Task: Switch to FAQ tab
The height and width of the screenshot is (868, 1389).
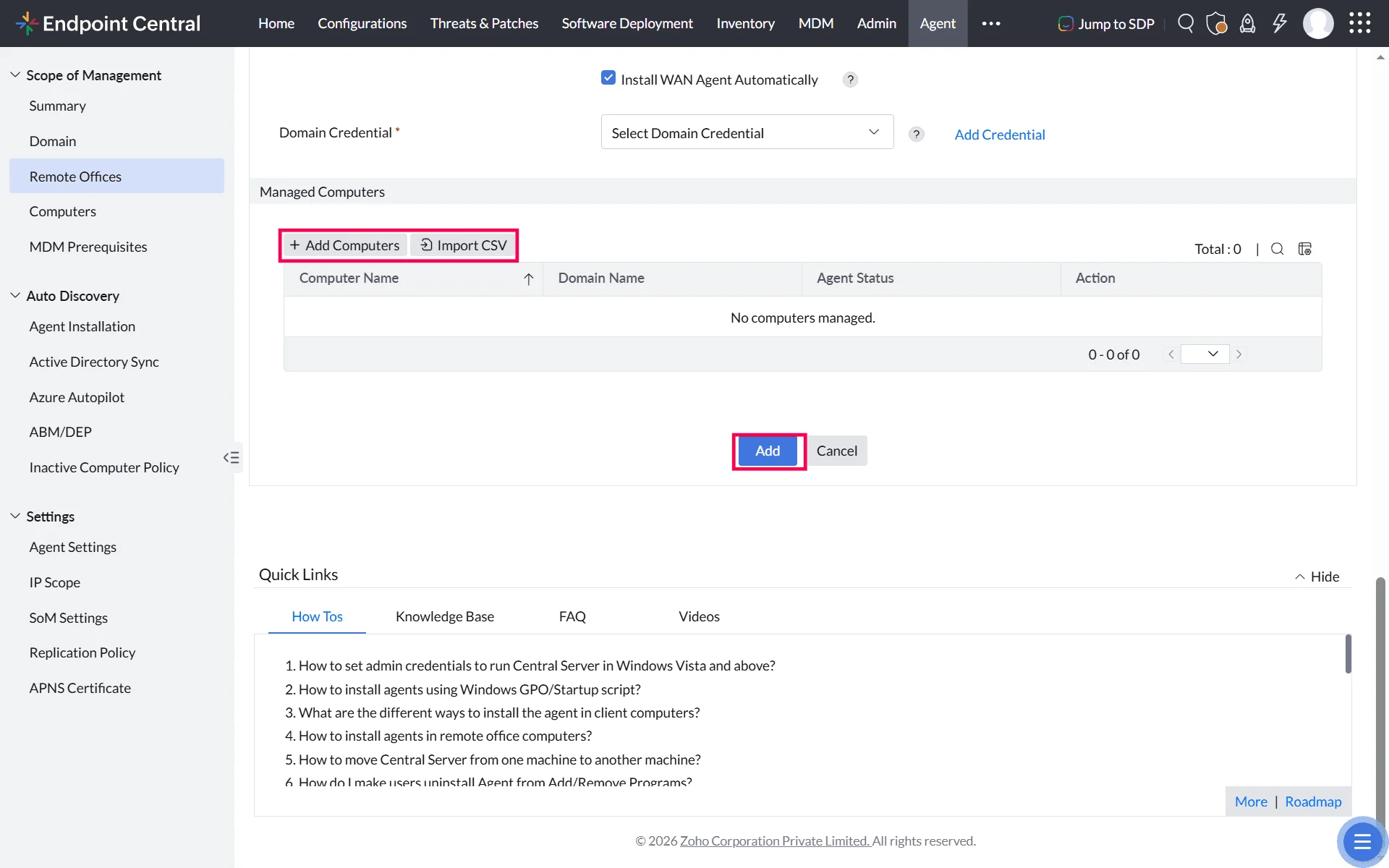Action: tap(572, 616)
